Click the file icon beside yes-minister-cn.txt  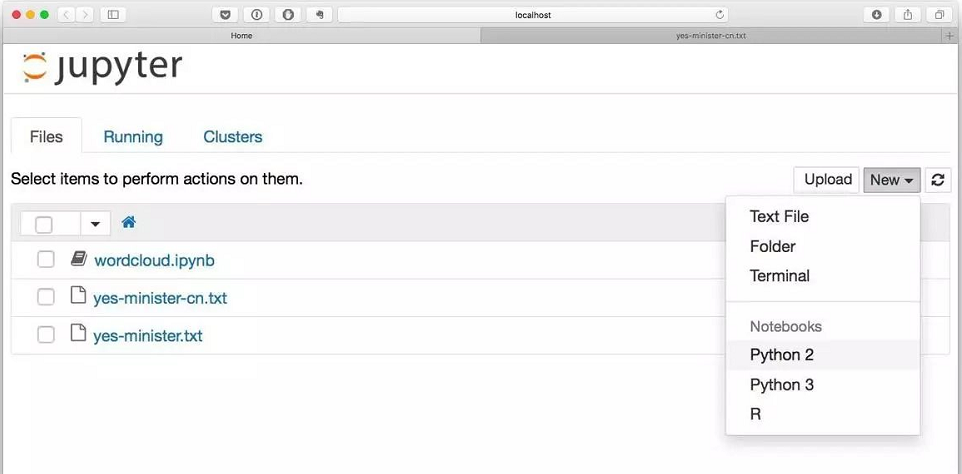tap(78, 297)
